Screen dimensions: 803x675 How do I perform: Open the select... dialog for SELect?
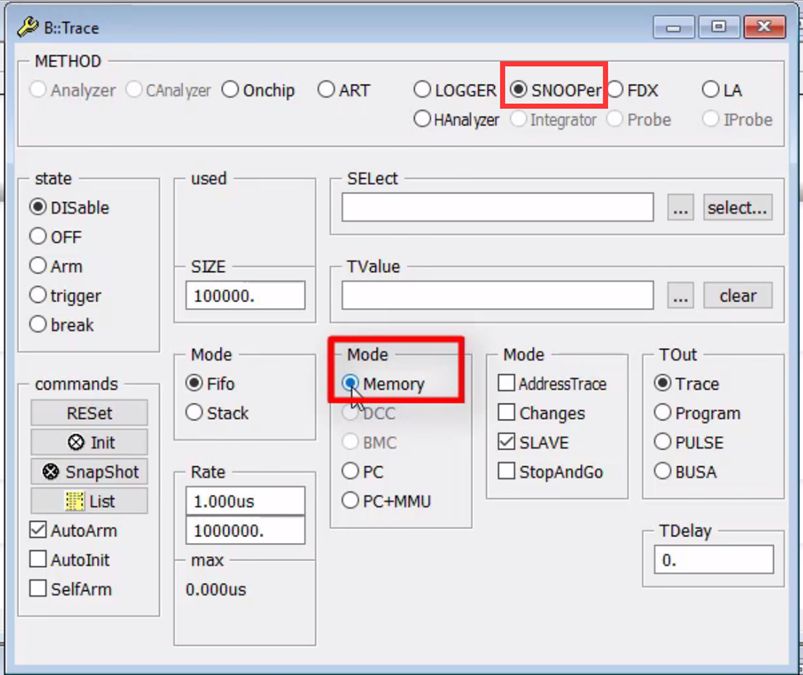[x=737, y=207]
